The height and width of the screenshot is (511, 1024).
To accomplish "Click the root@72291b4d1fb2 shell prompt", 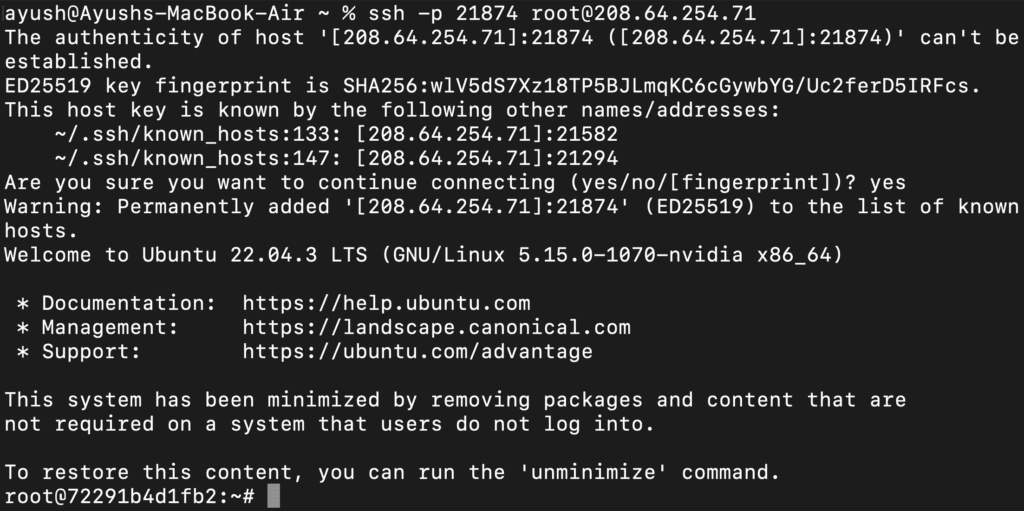I will 130,497.
